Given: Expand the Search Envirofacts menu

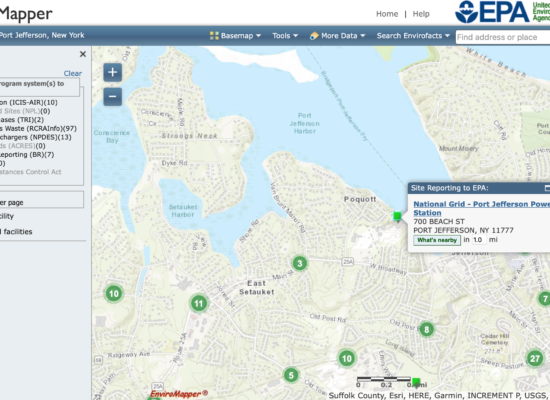Looking at the screenshot, I should pos(413,36).
